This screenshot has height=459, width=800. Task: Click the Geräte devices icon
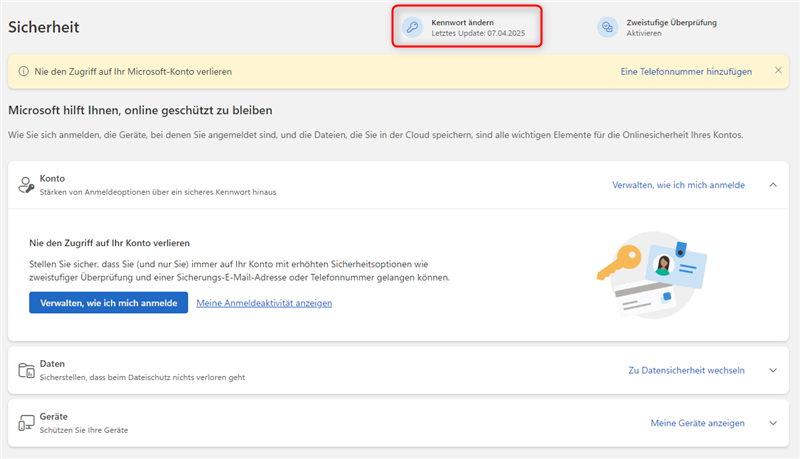(x=26, y=423)
